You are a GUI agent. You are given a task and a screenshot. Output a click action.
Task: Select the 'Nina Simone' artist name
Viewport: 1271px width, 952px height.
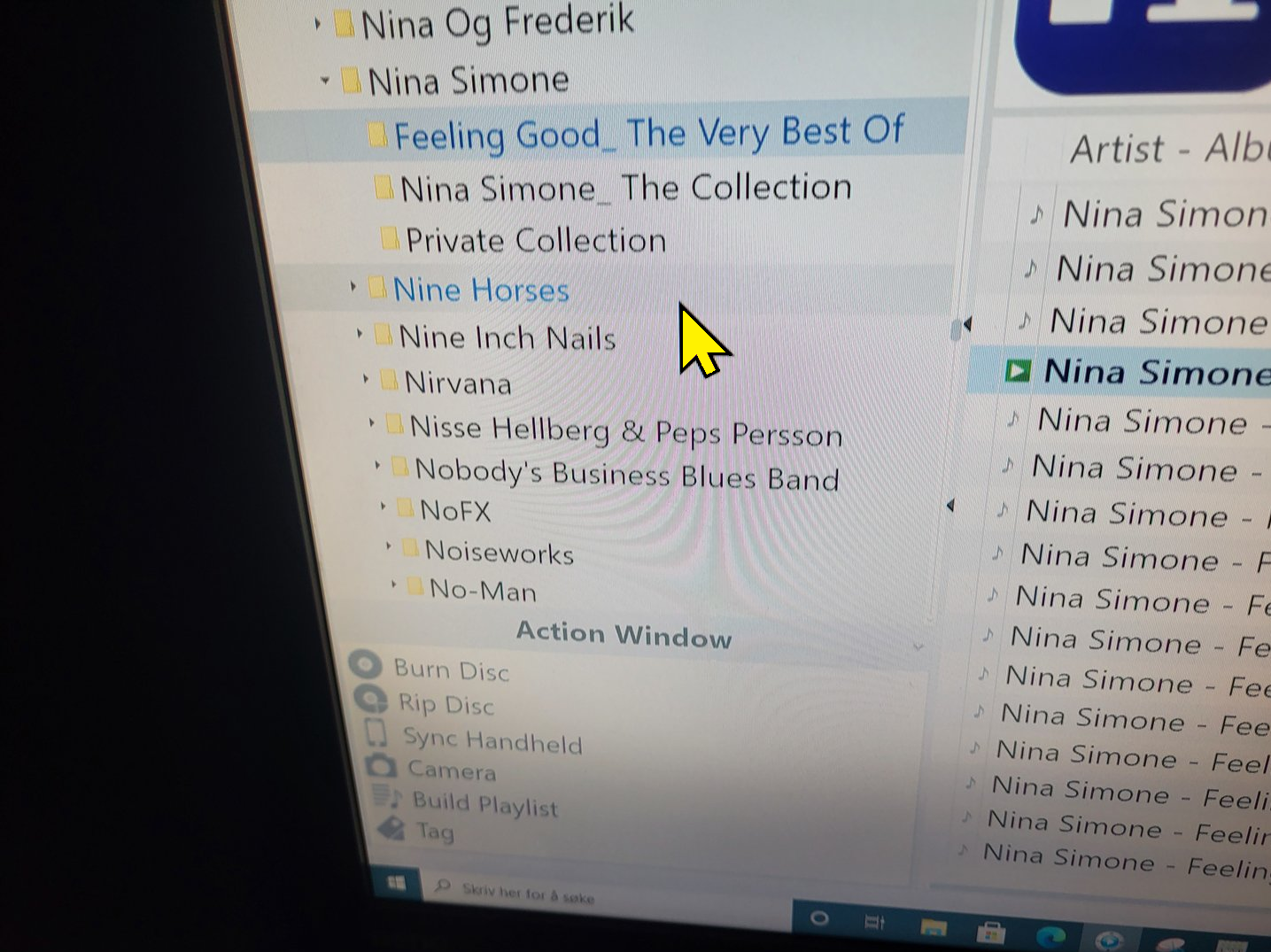point(468,81)
